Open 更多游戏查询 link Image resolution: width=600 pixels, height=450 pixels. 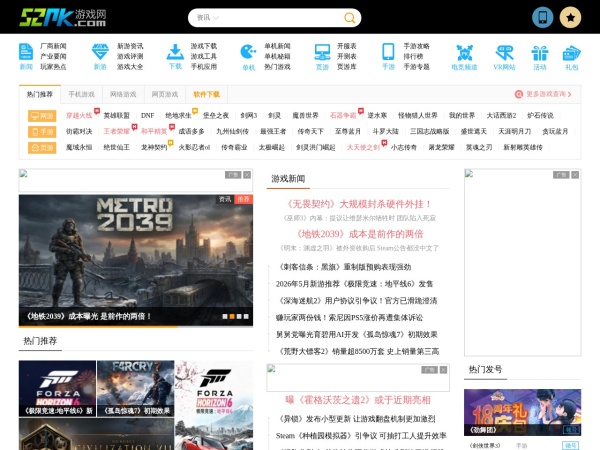pyautogui.click(x=543, y=94)
